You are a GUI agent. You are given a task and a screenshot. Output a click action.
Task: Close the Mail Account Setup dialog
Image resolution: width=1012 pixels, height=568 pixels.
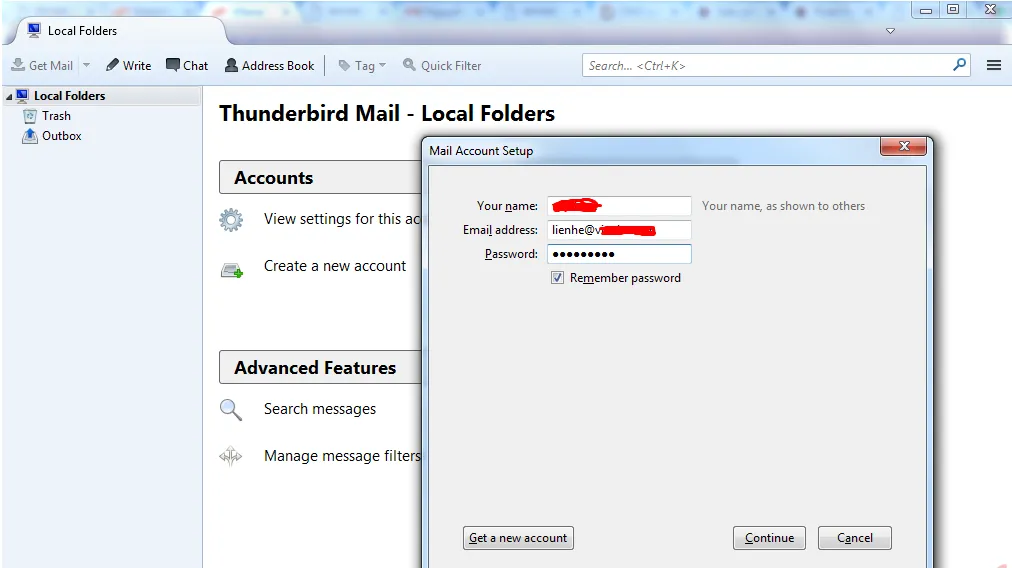pyautogui.click(x=904, y=147)
